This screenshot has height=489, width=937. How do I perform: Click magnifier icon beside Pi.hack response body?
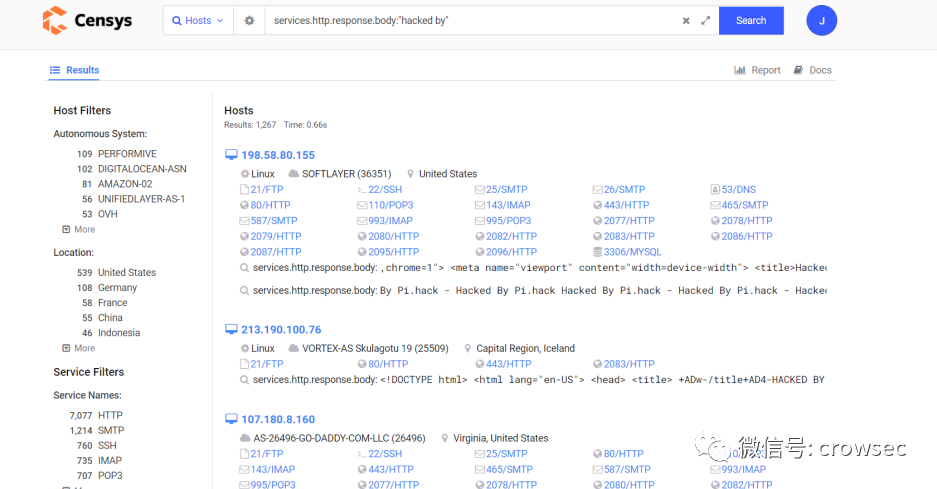coord(244,291)
